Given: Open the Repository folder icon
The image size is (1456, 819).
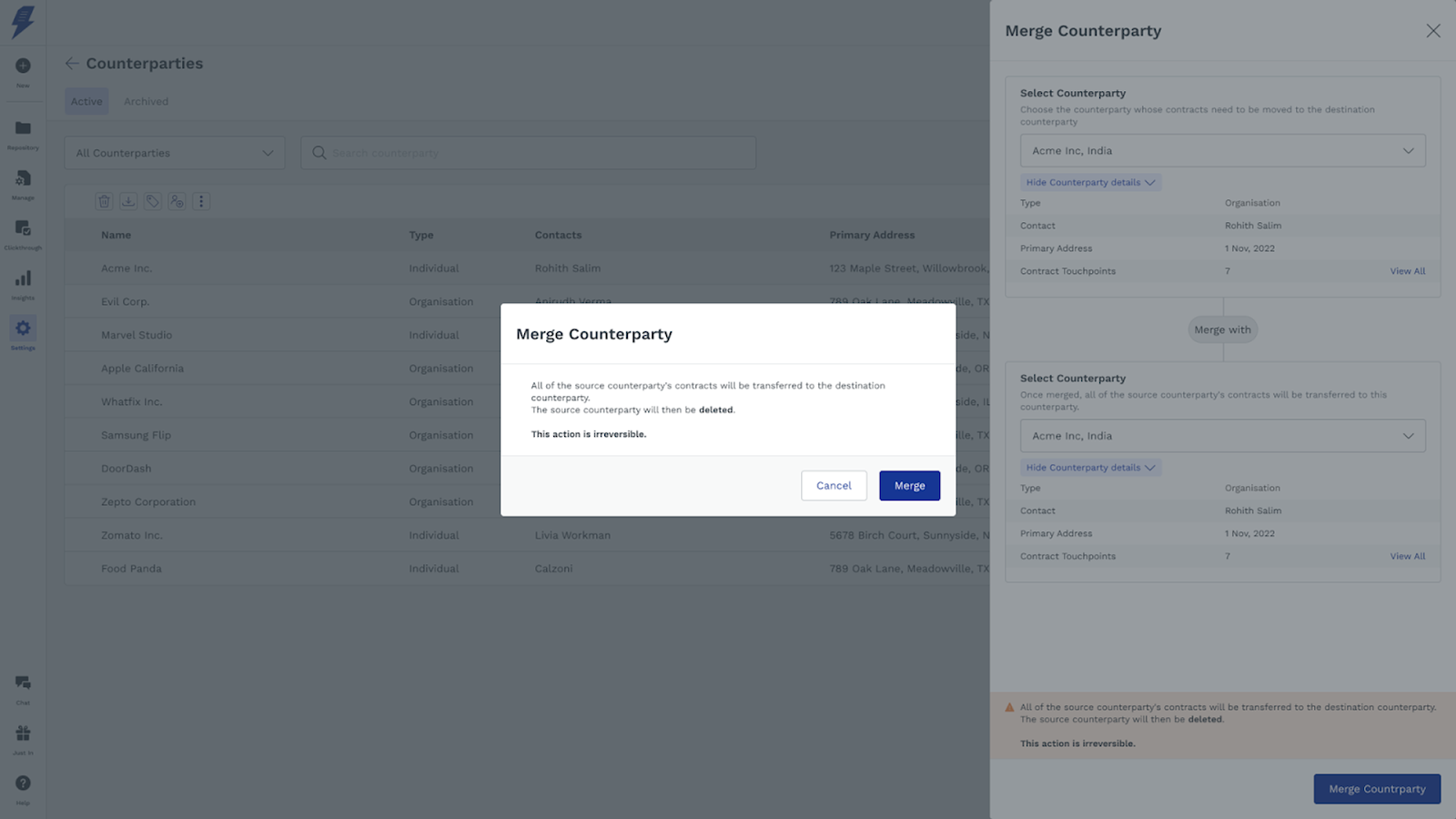Looking at the screenshot, I should [23, 128].
